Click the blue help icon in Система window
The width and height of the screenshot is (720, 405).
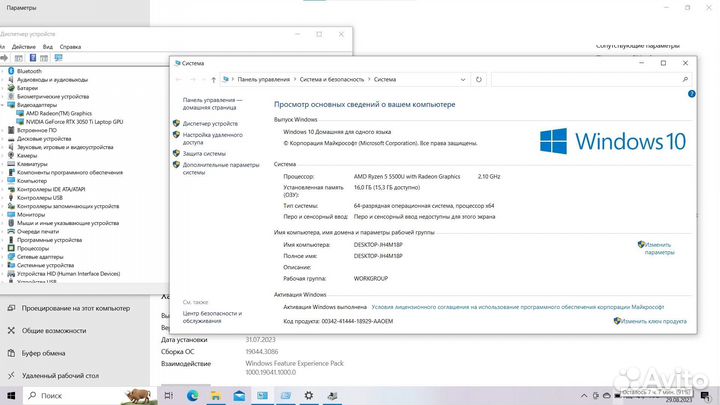[x=692, y=94]
